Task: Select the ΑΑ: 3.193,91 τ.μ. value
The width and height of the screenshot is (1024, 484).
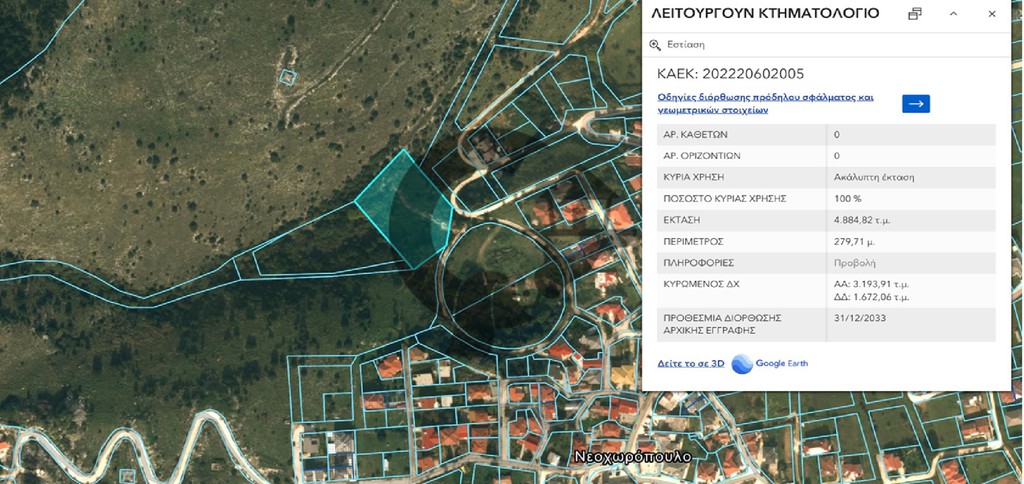Action: pos(872,285)
